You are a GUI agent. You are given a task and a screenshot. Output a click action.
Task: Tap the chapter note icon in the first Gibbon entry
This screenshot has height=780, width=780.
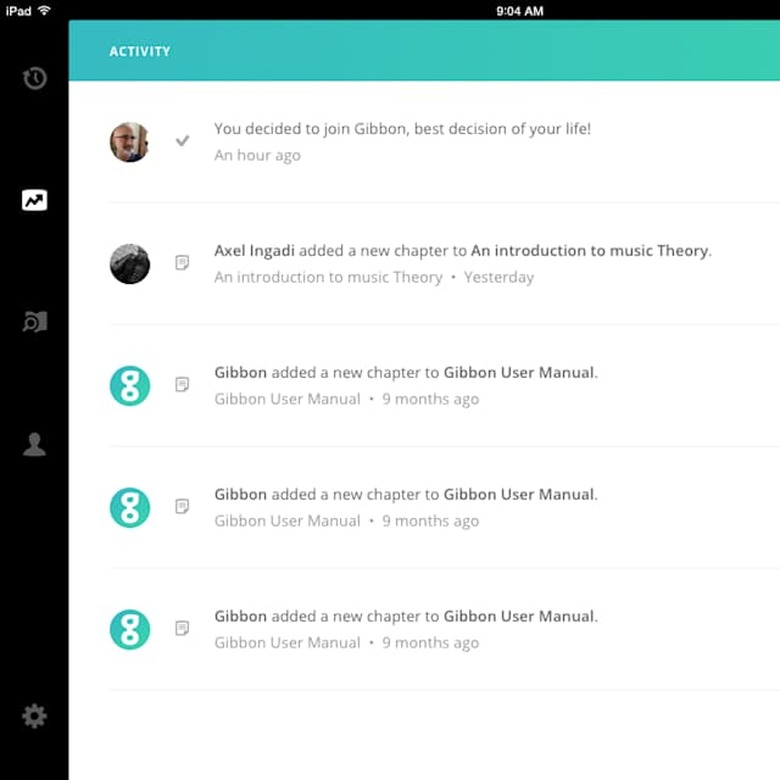click(182, 384)
